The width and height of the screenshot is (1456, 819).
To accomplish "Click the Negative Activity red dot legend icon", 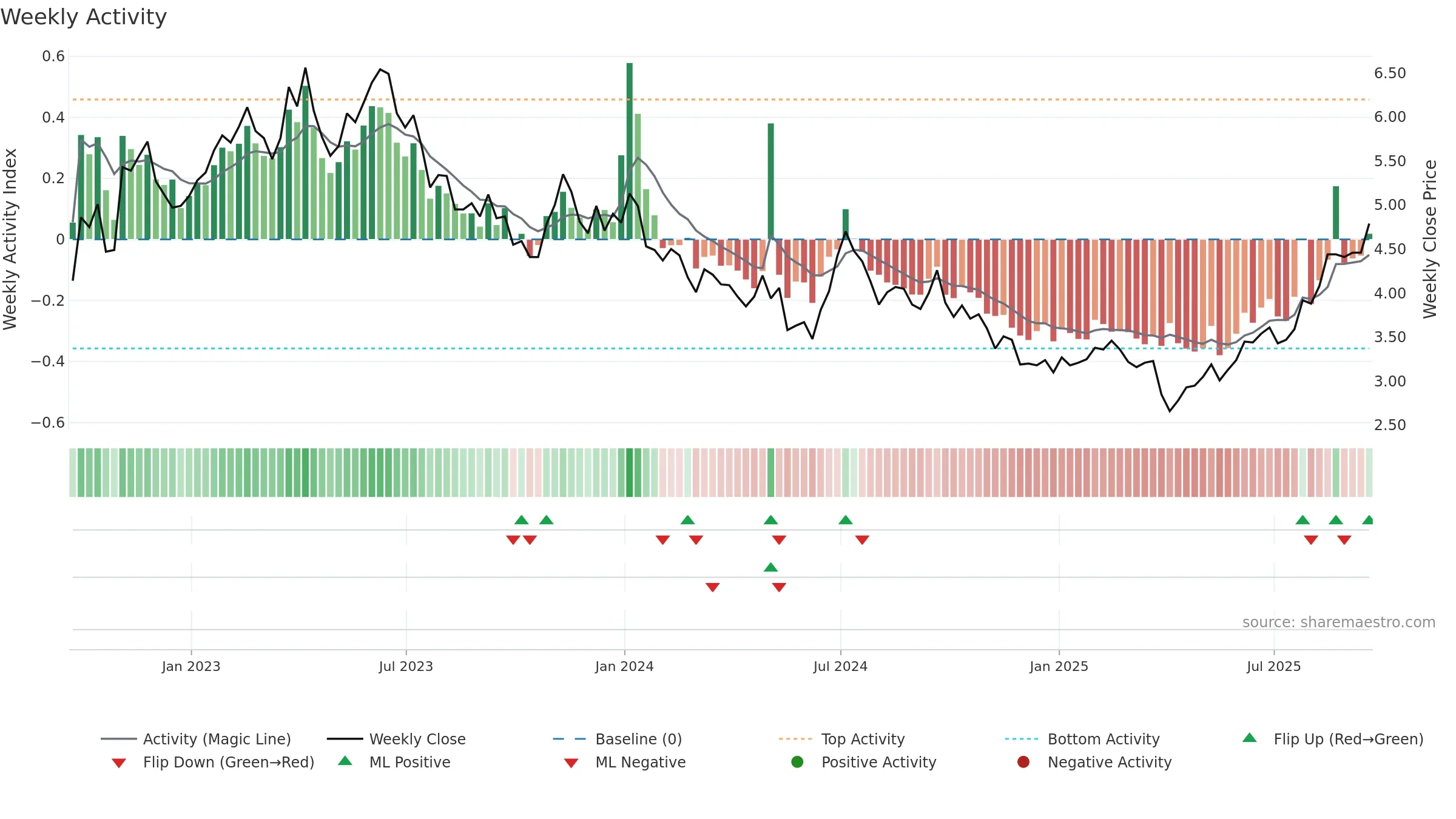I will 1023,762.
